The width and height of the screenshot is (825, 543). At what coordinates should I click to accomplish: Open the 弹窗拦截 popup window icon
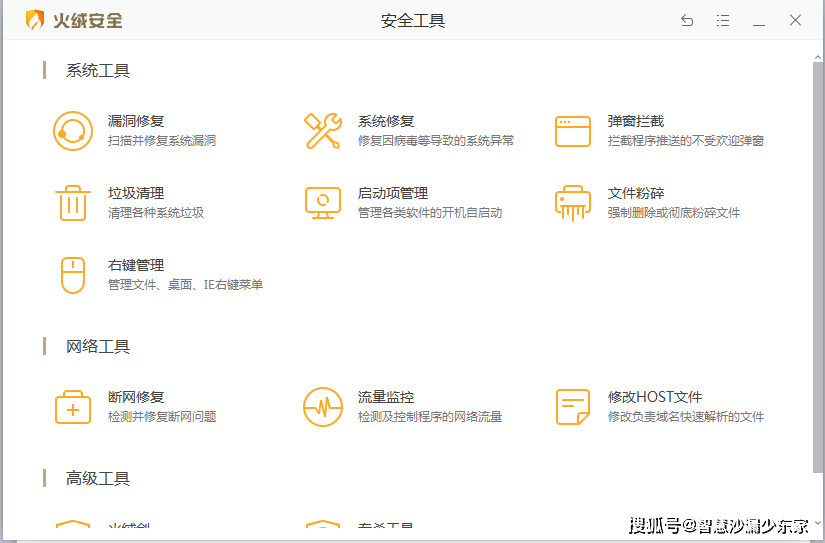pyautogui.click(x=572, y=132)
